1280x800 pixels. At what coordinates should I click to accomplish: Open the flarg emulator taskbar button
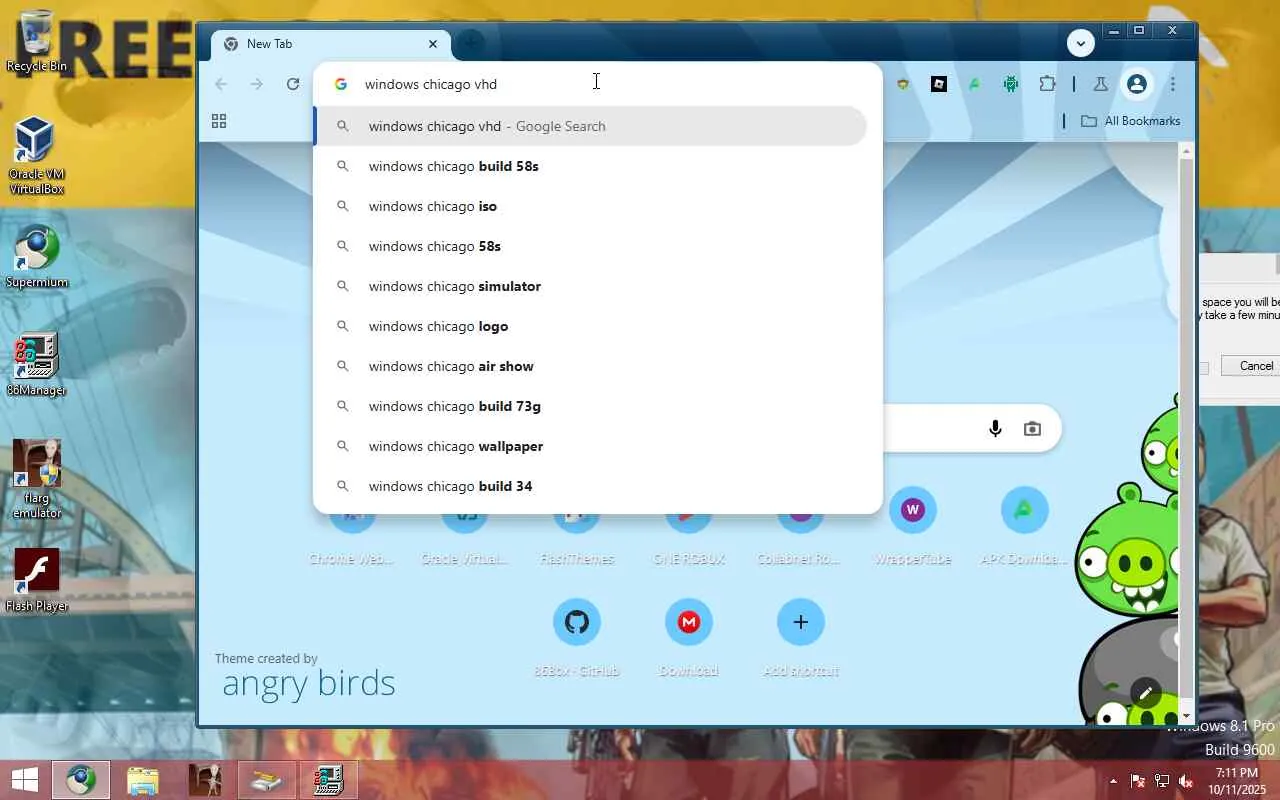[x=205, y=780]
